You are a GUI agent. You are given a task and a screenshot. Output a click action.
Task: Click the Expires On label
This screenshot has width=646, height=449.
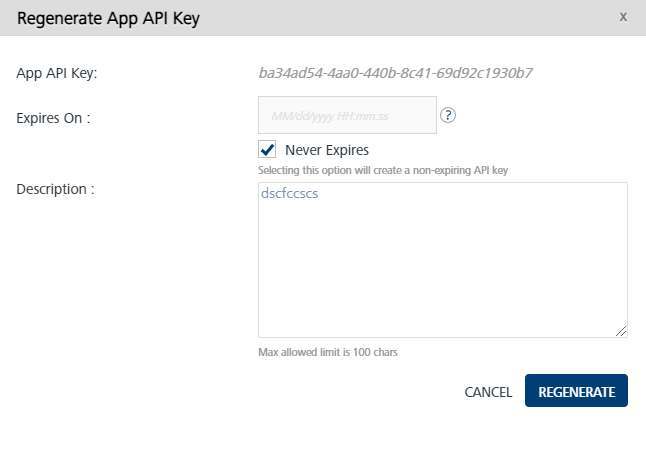click(54, 117)
